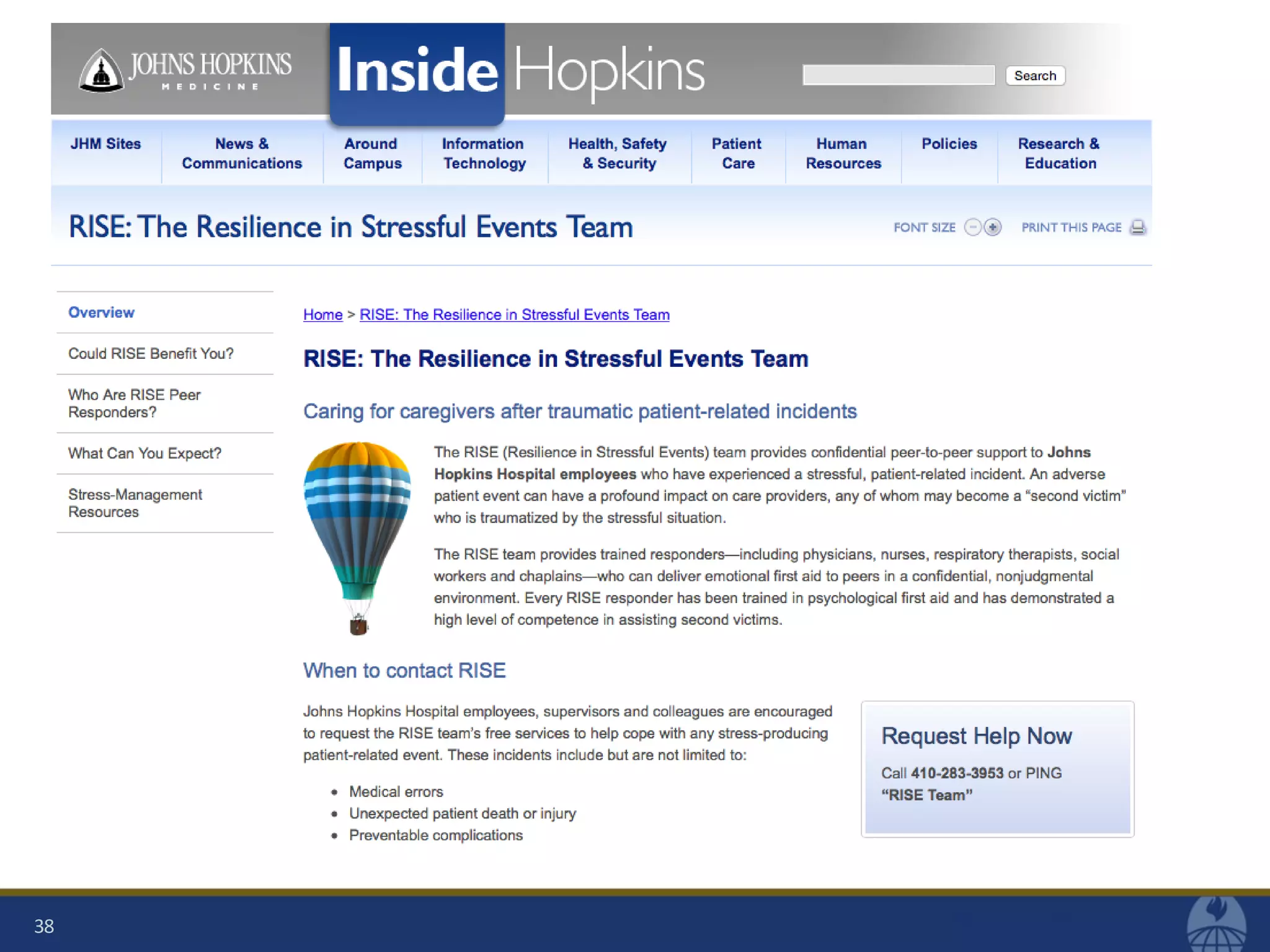Screen dimensions: 1270x952
Task: Open Health, Safety & Security menu
Action: point(618,153)
